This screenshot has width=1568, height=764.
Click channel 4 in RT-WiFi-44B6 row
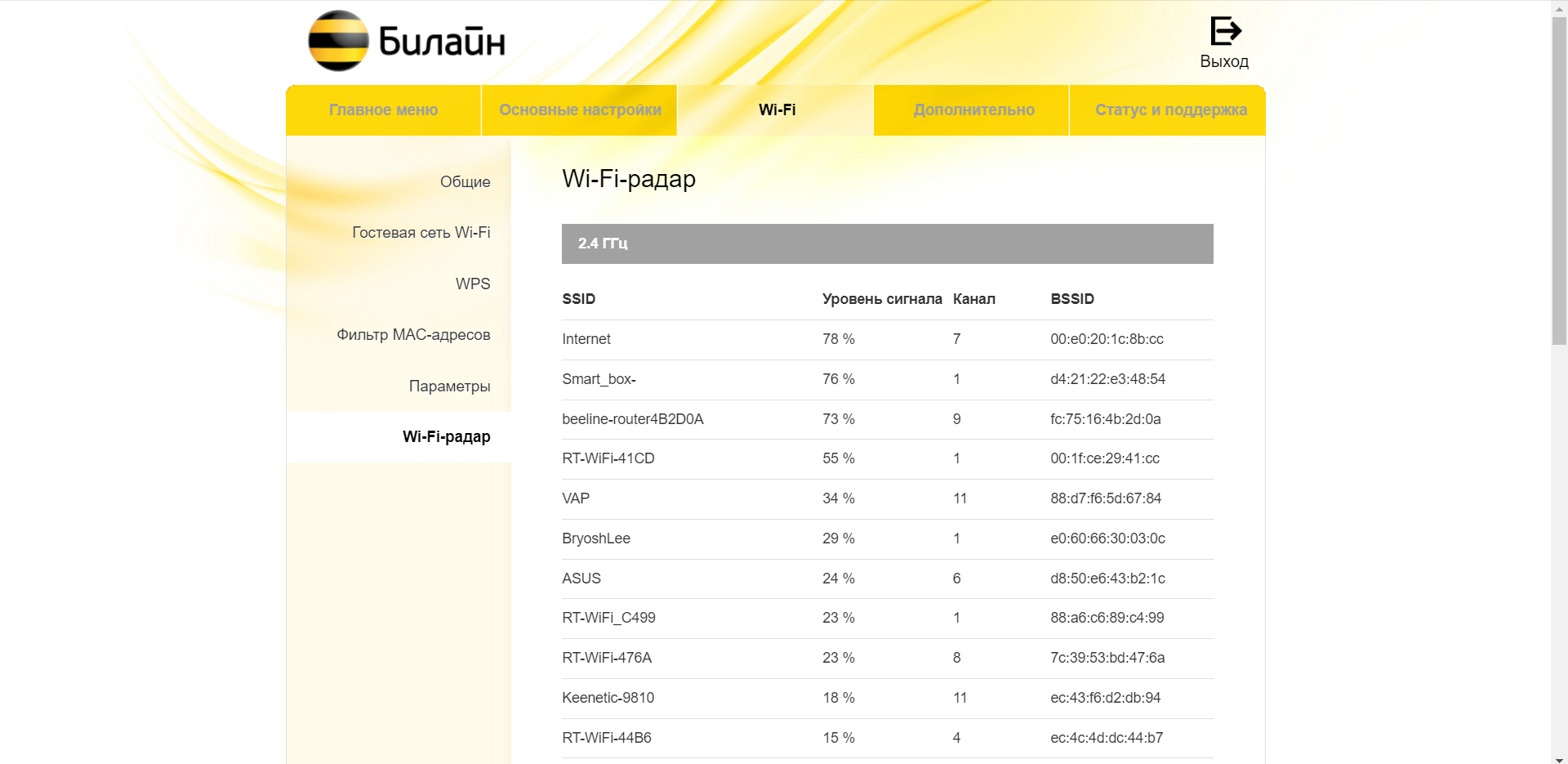pos(956,738)
